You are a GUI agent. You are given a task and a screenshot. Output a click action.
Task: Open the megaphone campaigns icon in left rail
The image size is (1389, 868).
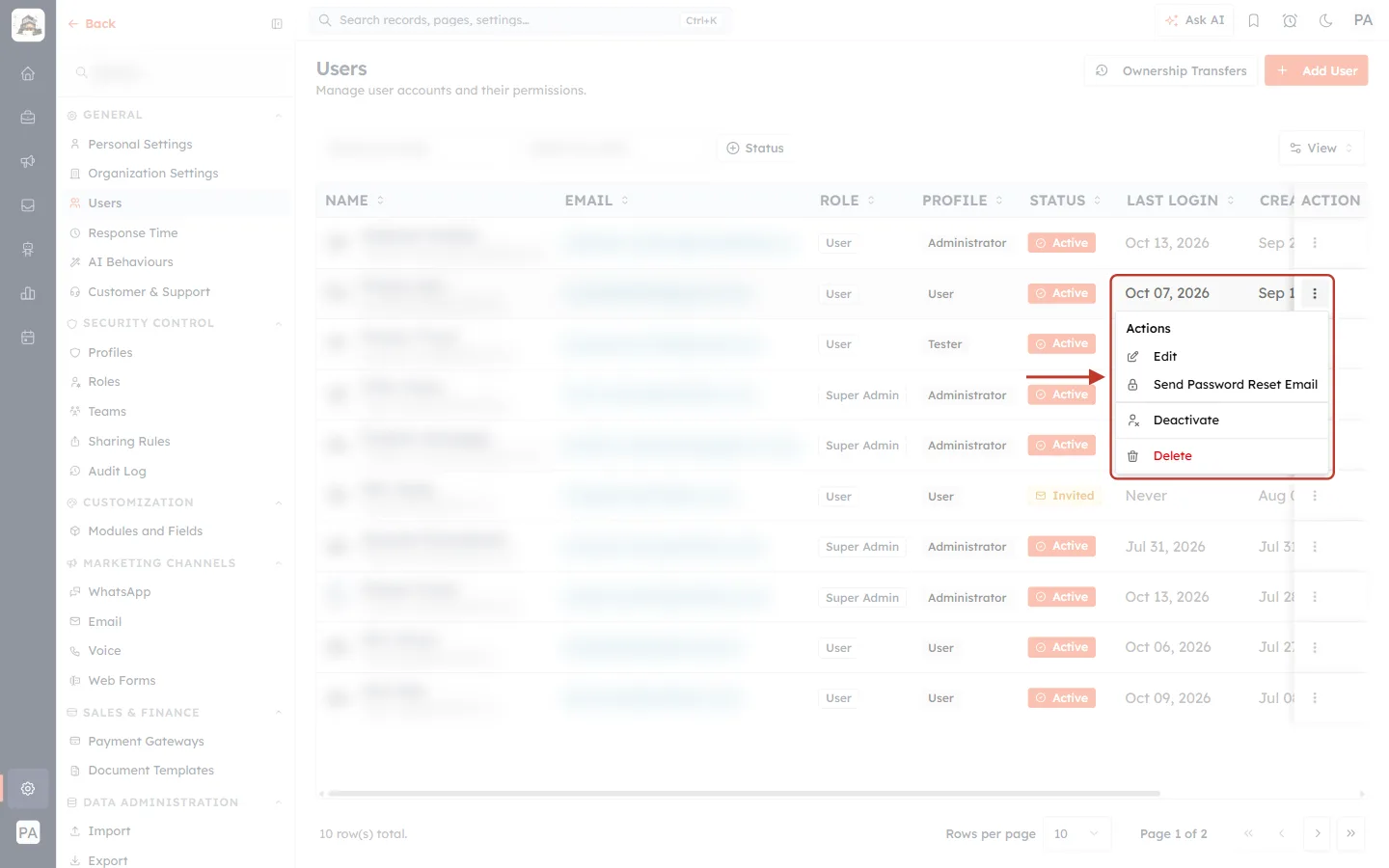[28, 162]
